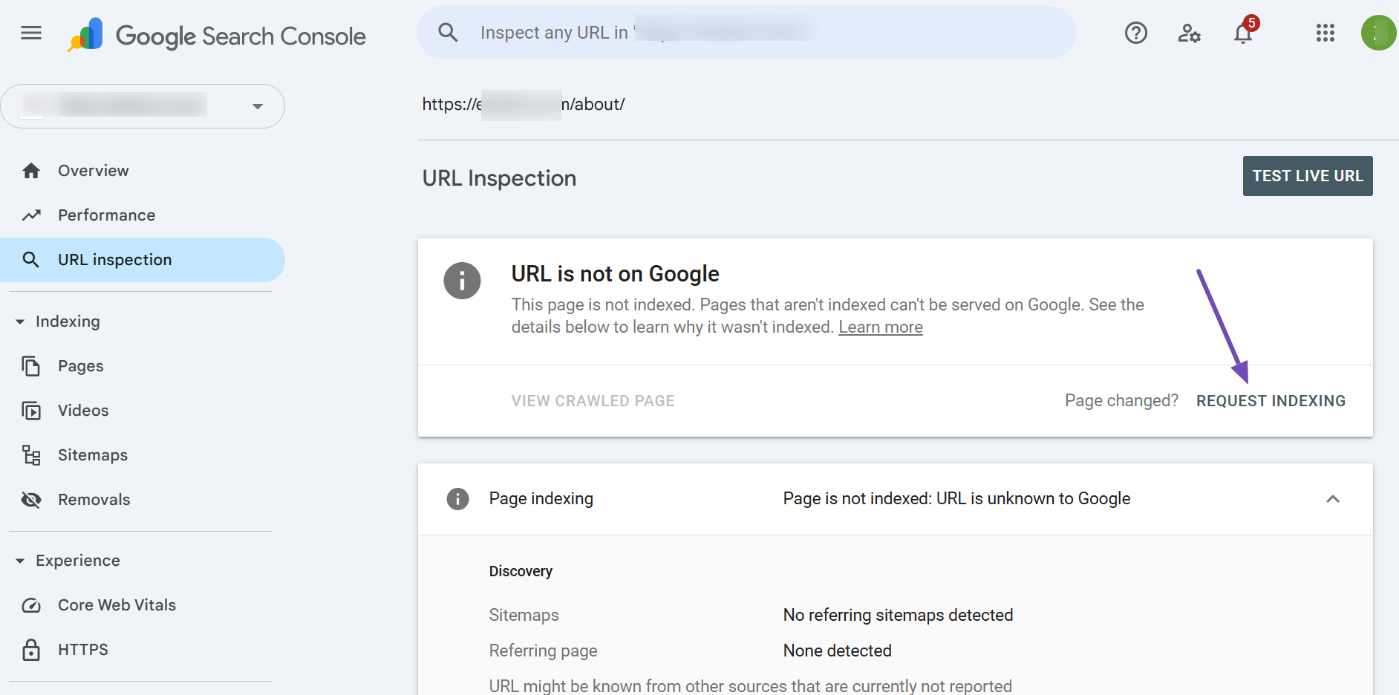
Task: Click the Page indexing header label
Action: (541, 499)
